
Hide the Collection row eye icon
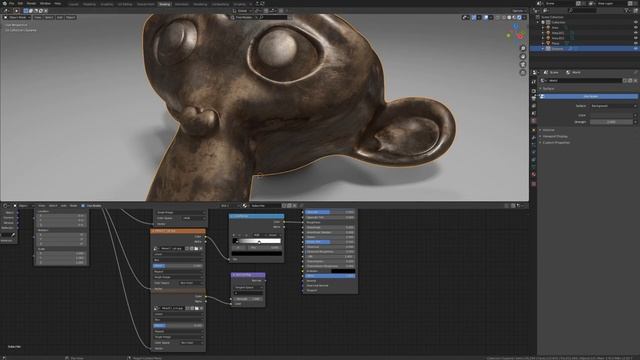click(636, 22)
